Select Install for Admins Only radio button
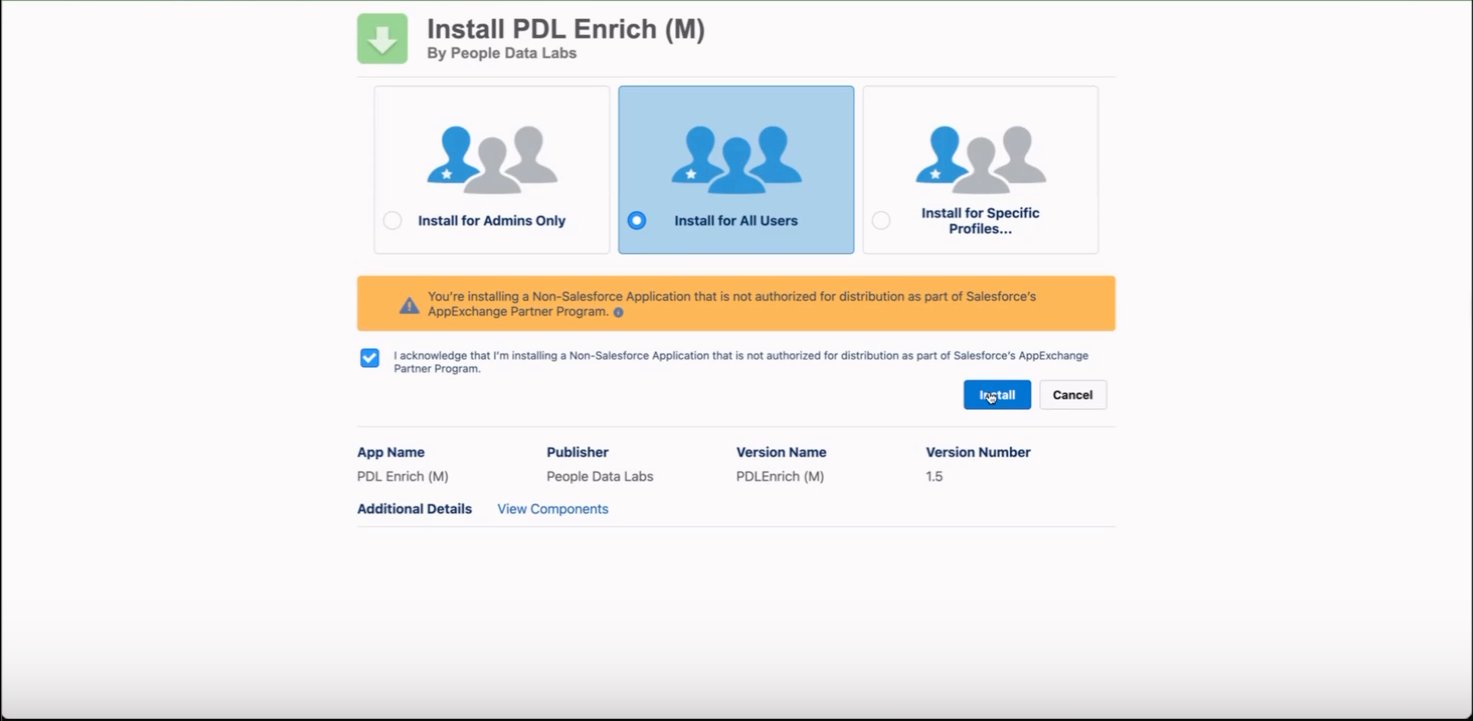Image resolution: width=1473 pixels, height=721 pixels. [392, 220]
